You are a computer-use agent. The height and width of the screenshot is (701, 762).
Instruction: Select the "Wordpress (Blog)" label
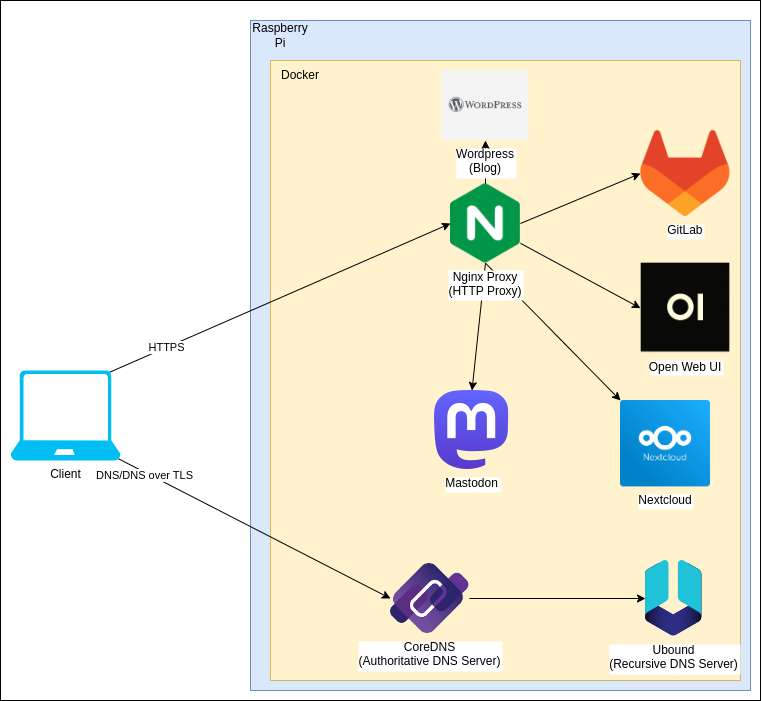485,161
